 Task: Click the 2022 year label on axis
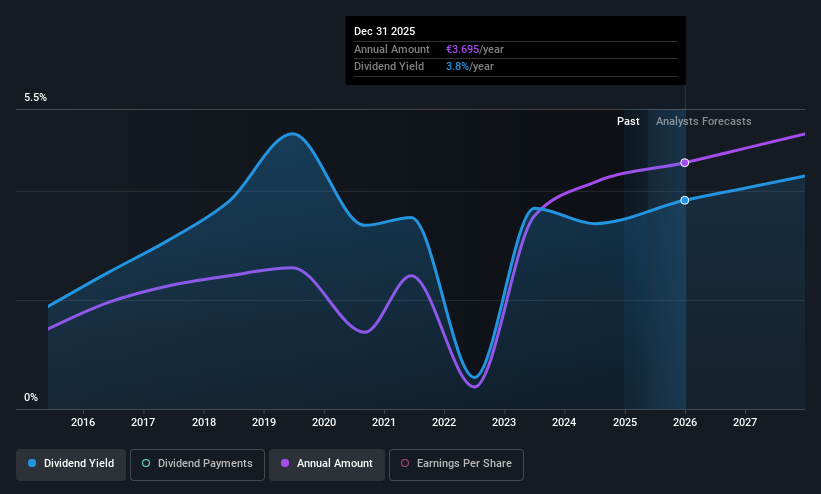(444, 422)
